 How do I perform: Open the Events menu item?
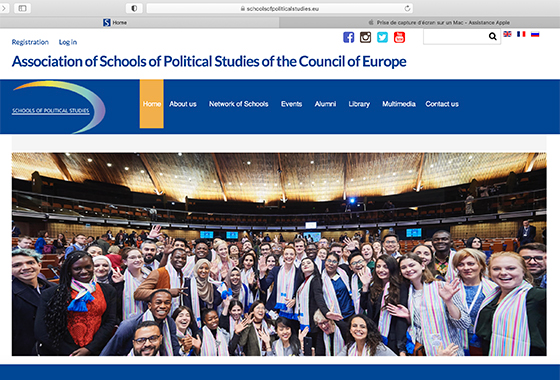(x=291, y=104)
